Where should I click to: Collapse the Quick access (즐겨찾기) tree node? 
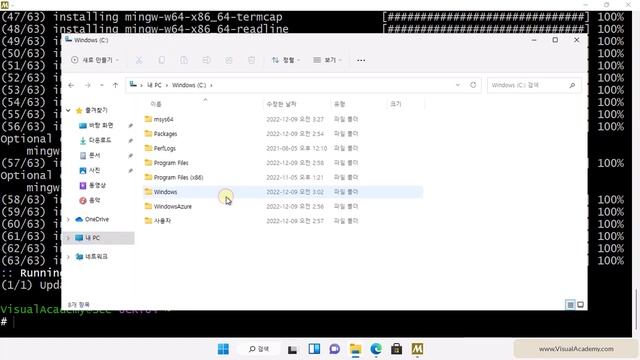(68, 110)
